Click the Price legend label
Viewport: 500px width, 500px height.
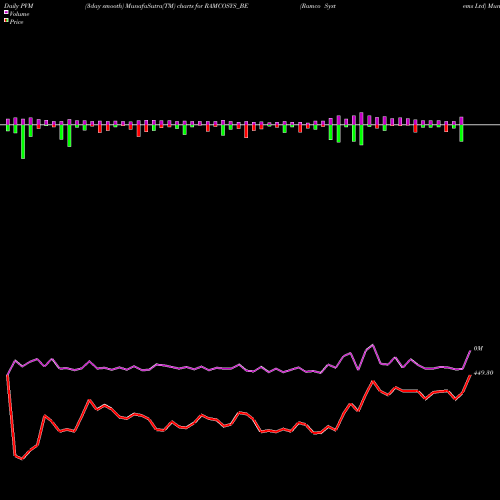pos(16,22)
